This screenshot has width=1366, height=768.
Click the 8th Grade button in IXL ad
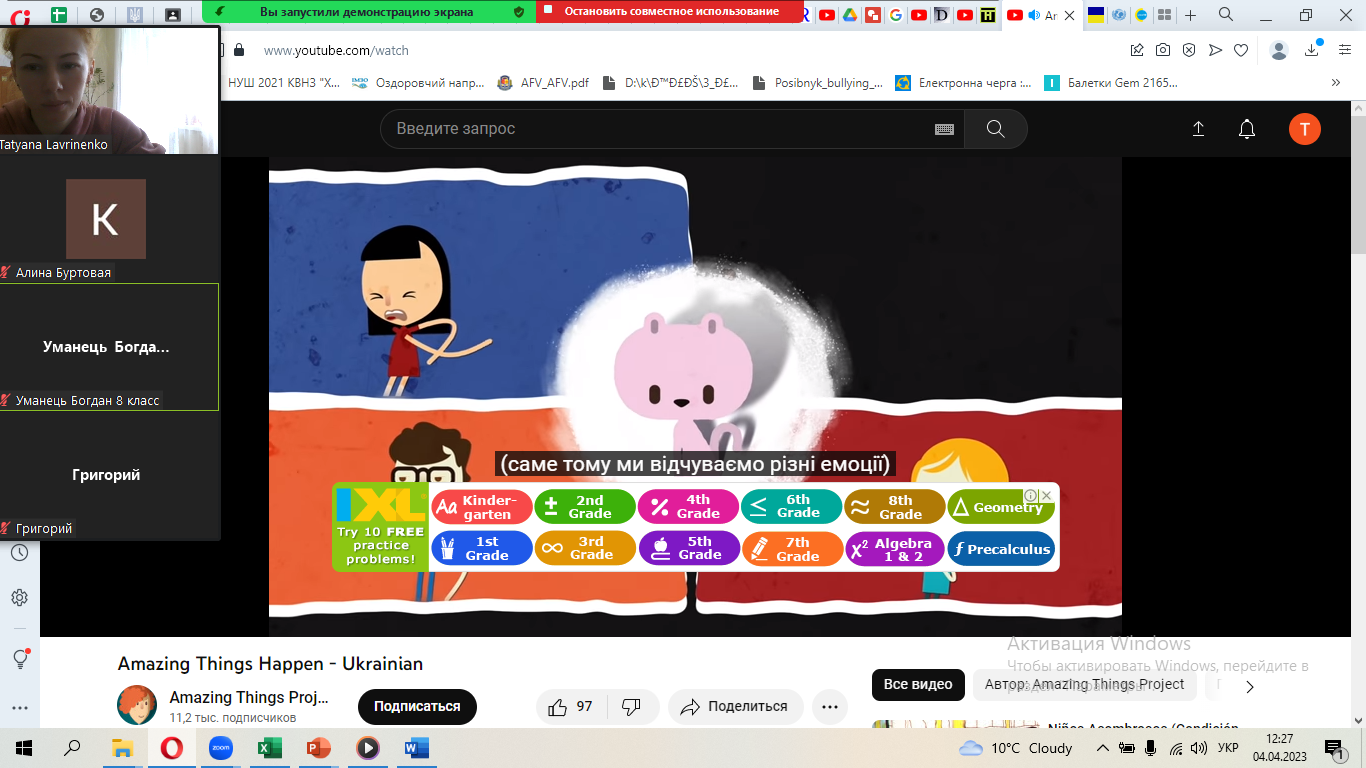pyautogui.click(x=895, y=507)
